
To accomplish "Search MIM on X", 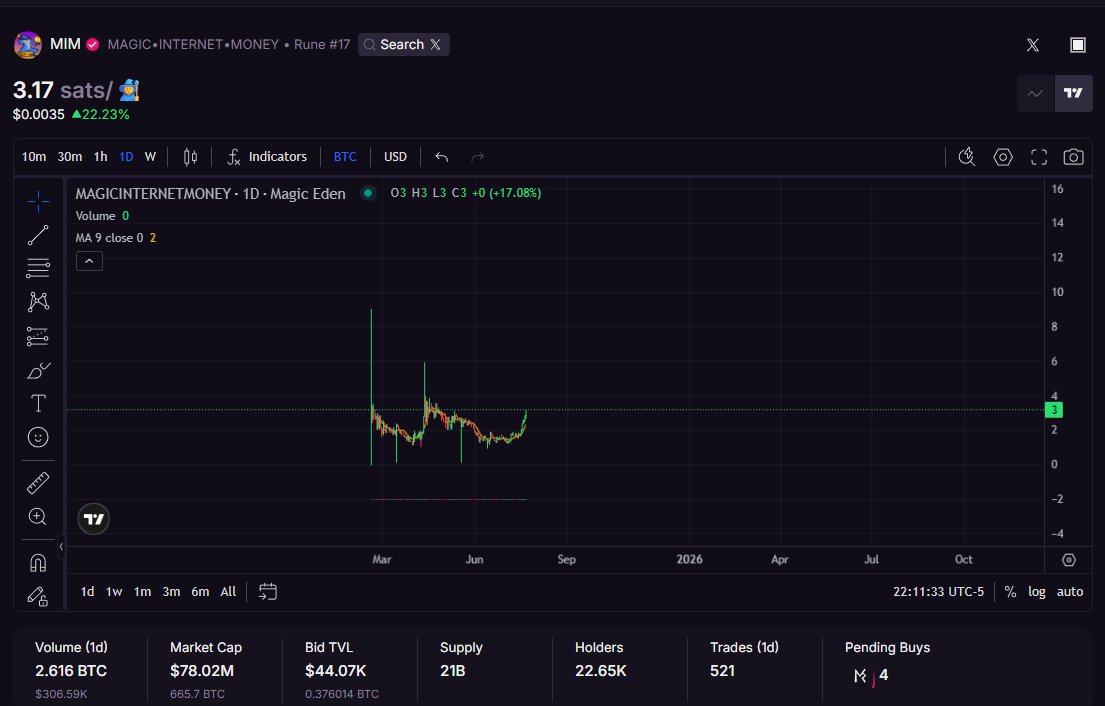I will (x=403, y=44).
